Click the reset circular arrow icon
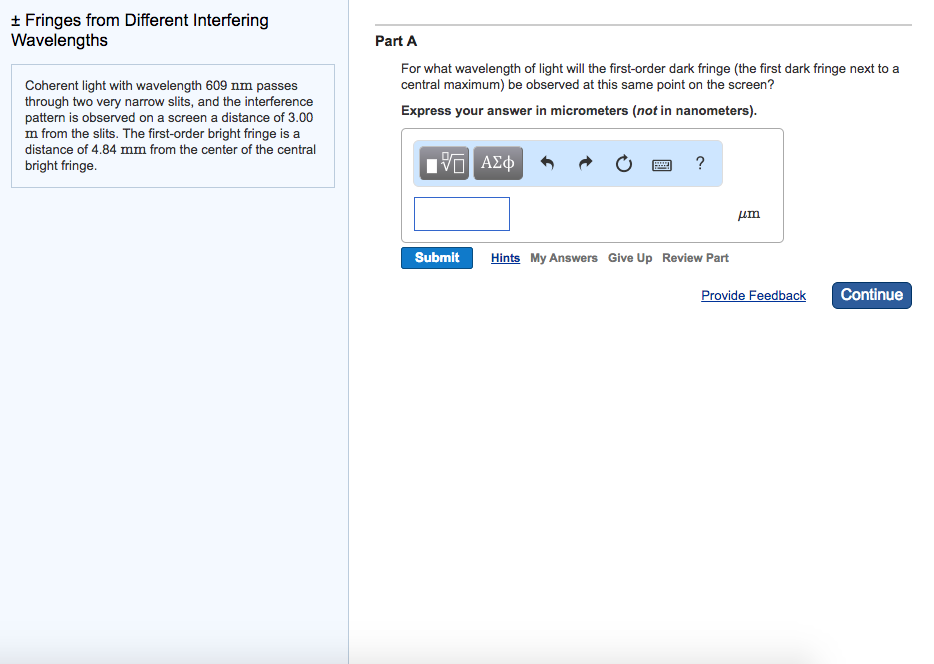 pyautogui.click(x=624, y=164)
